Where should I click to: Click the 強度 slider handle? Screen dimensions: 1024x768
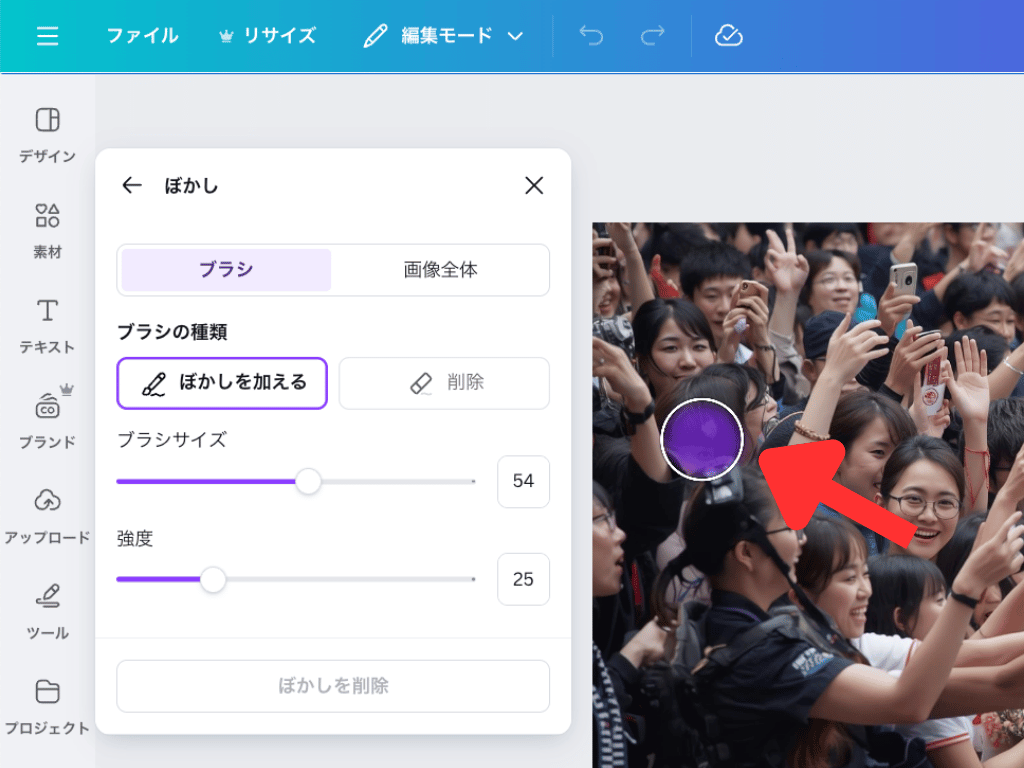(213, 579)
